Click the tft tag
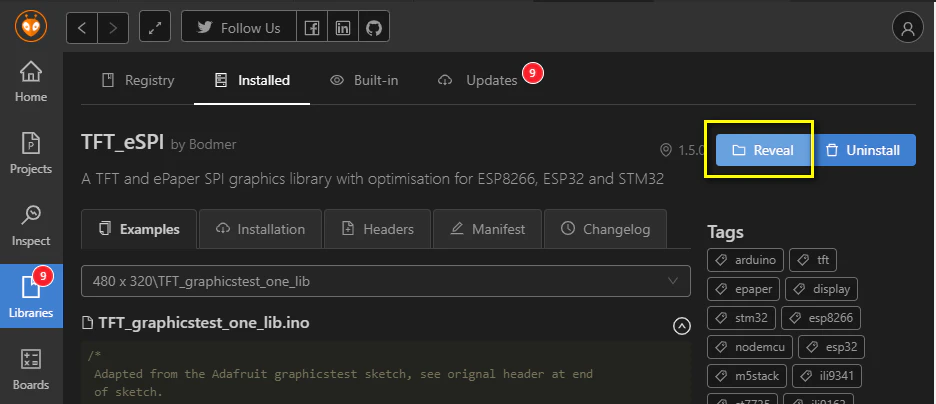The height and width of the screenshot is (404, 936). click(x=812, y=260)
